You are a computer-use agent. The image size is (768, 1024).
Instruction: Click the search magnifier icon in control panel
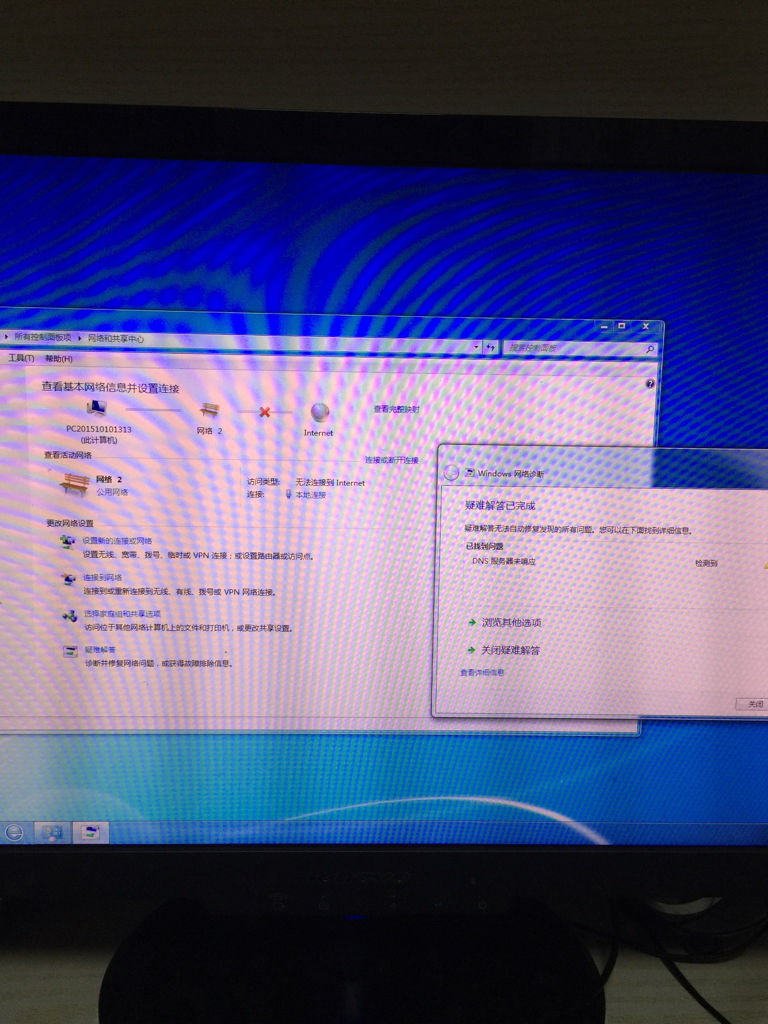coord(650,349)
